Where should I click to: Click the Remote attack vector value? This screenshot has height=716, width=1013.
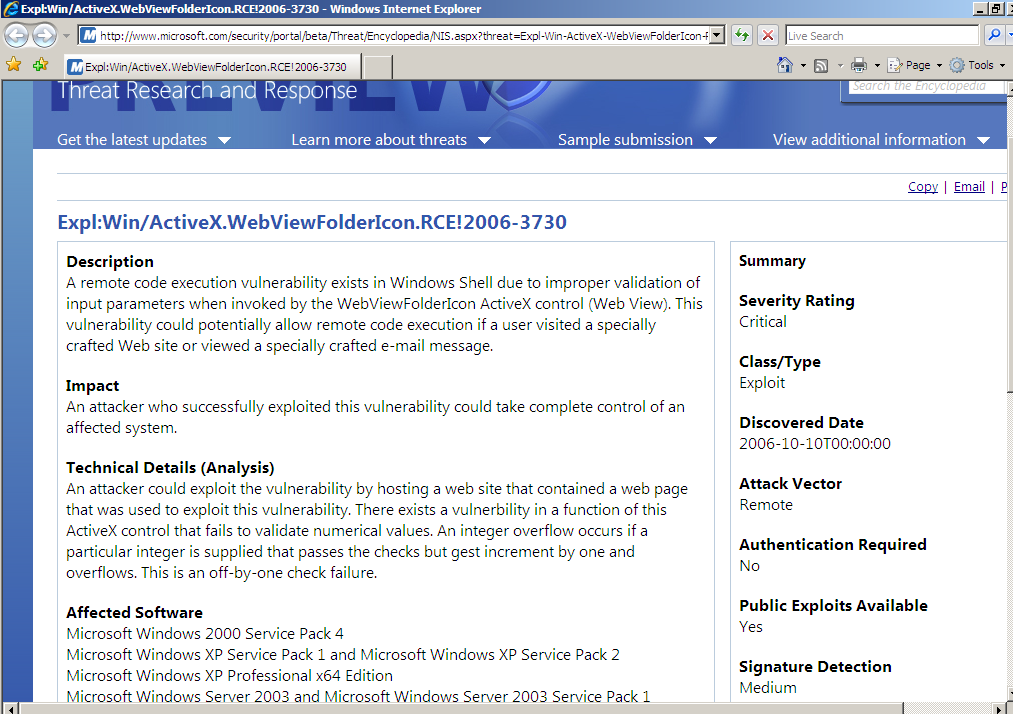[766, 505]
